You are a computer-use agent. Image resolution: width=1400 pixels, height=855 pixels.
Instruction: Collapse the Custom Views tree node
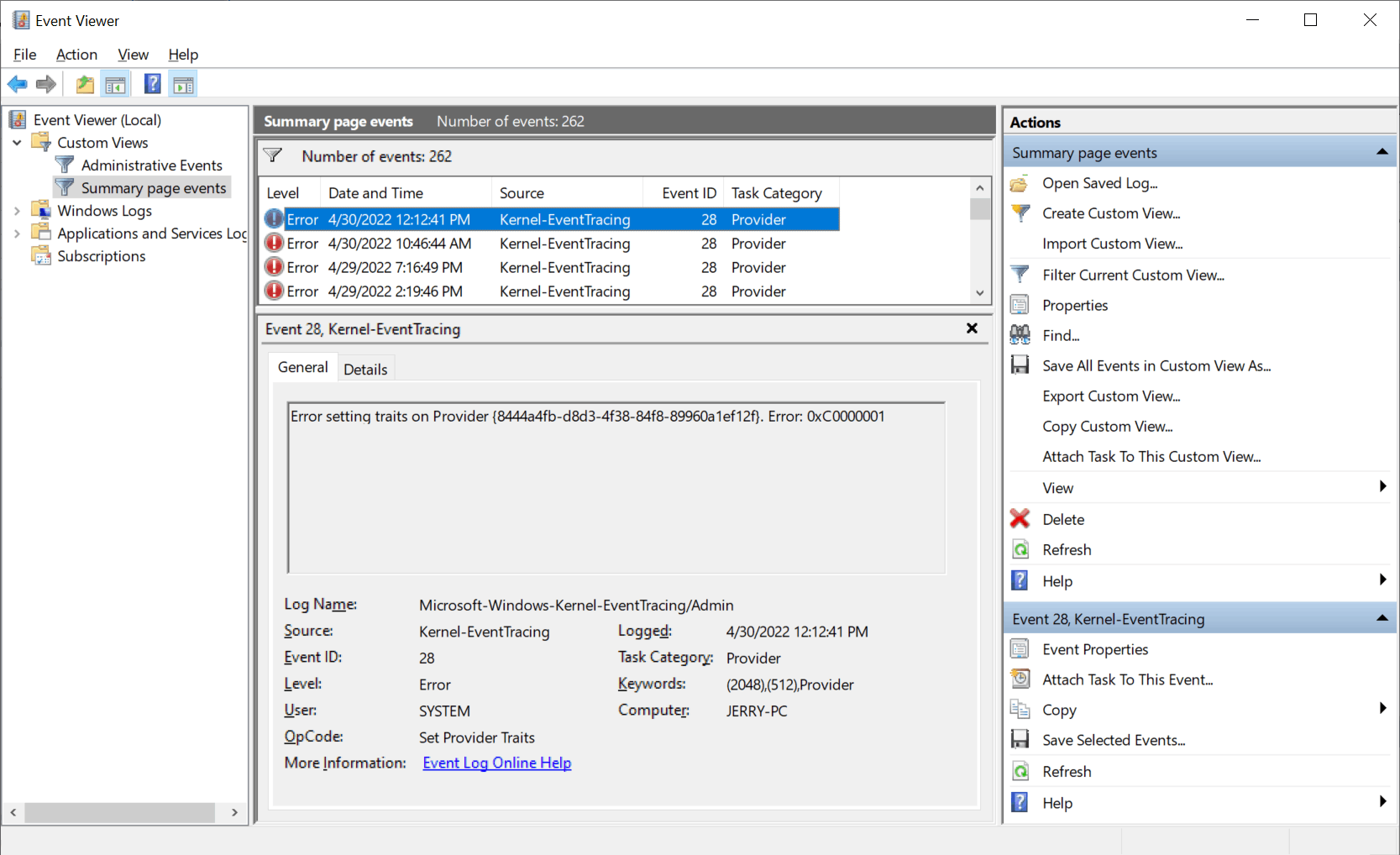point(17,143)
